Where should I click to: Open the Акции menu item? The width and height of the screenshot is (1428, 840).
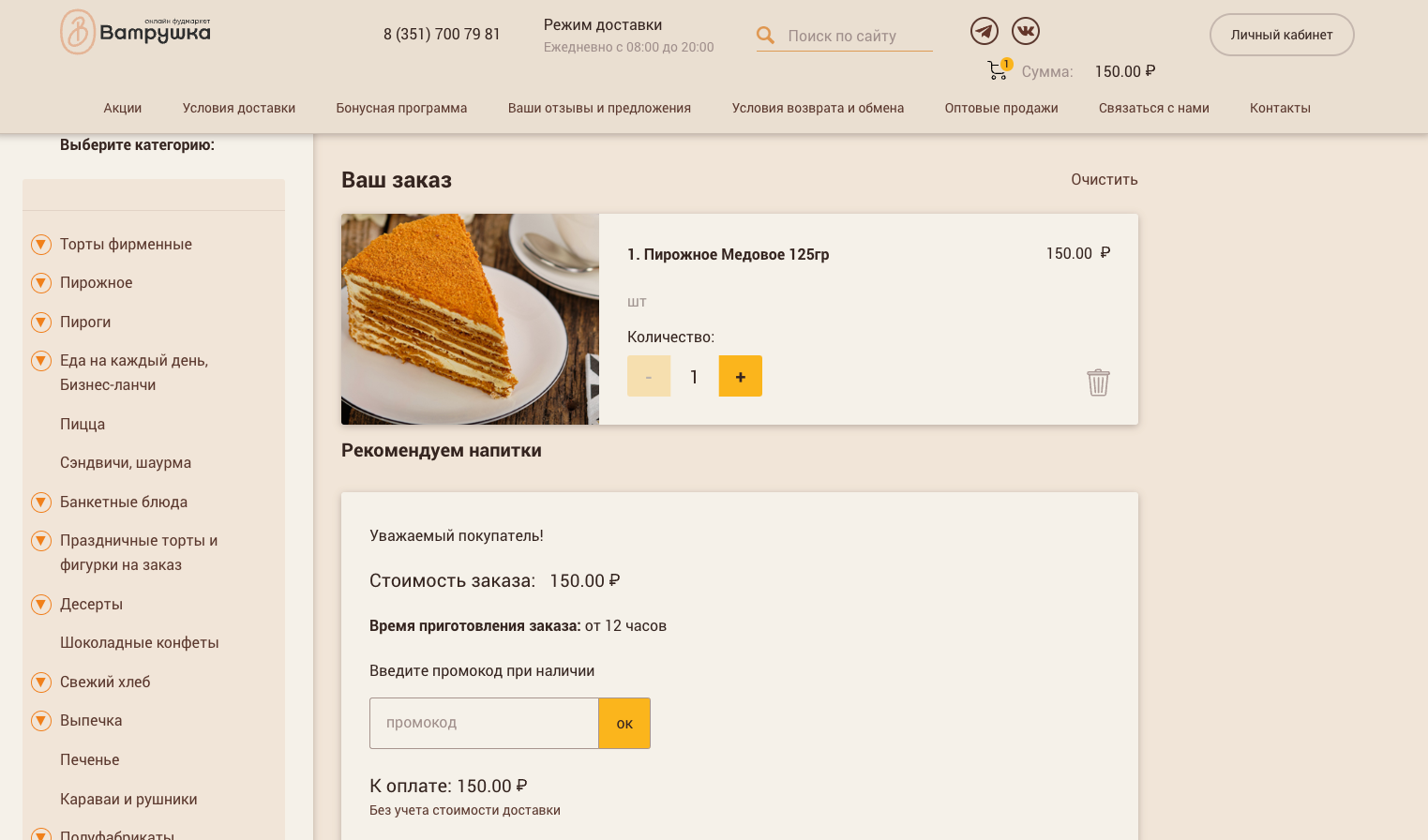[x=123, y=108]
